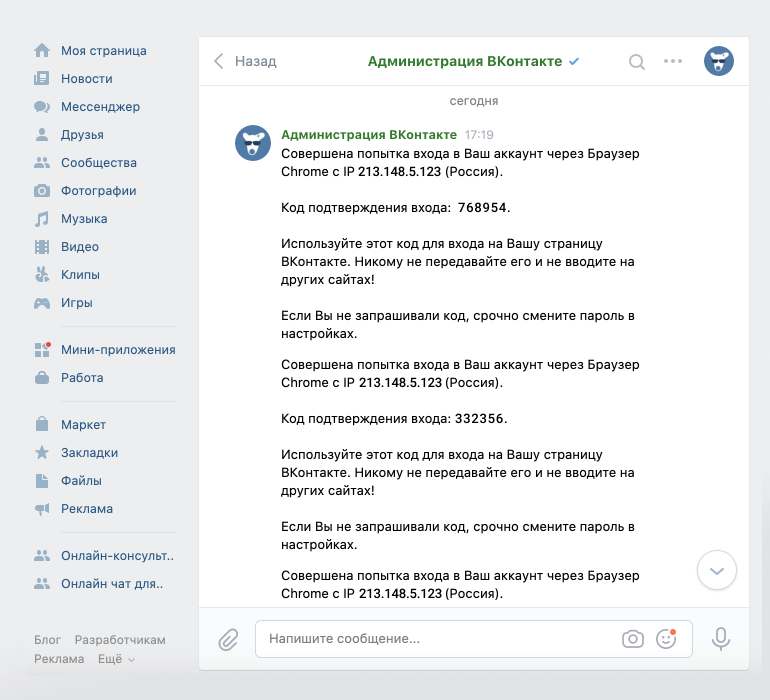
Task: Open Файлы in the sidebar
Action: click(x=81, y=480)
